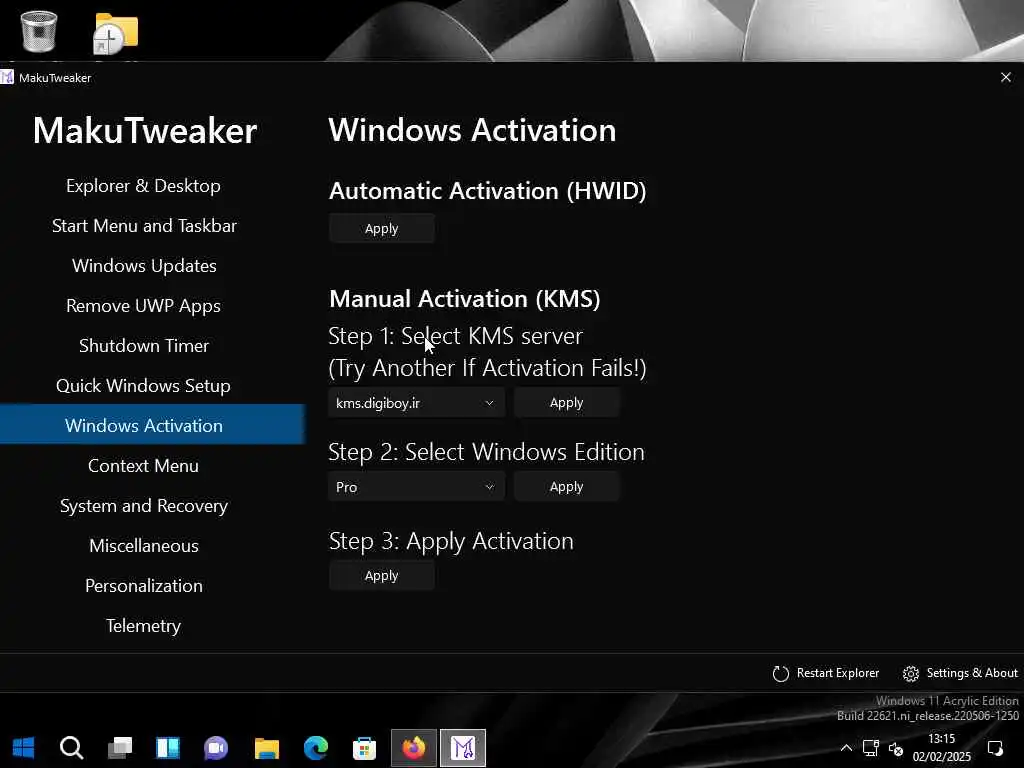Viewport: 1024px width, 768px height.
Task: Open File Explorer from taskbar
Action: [266, 748]
